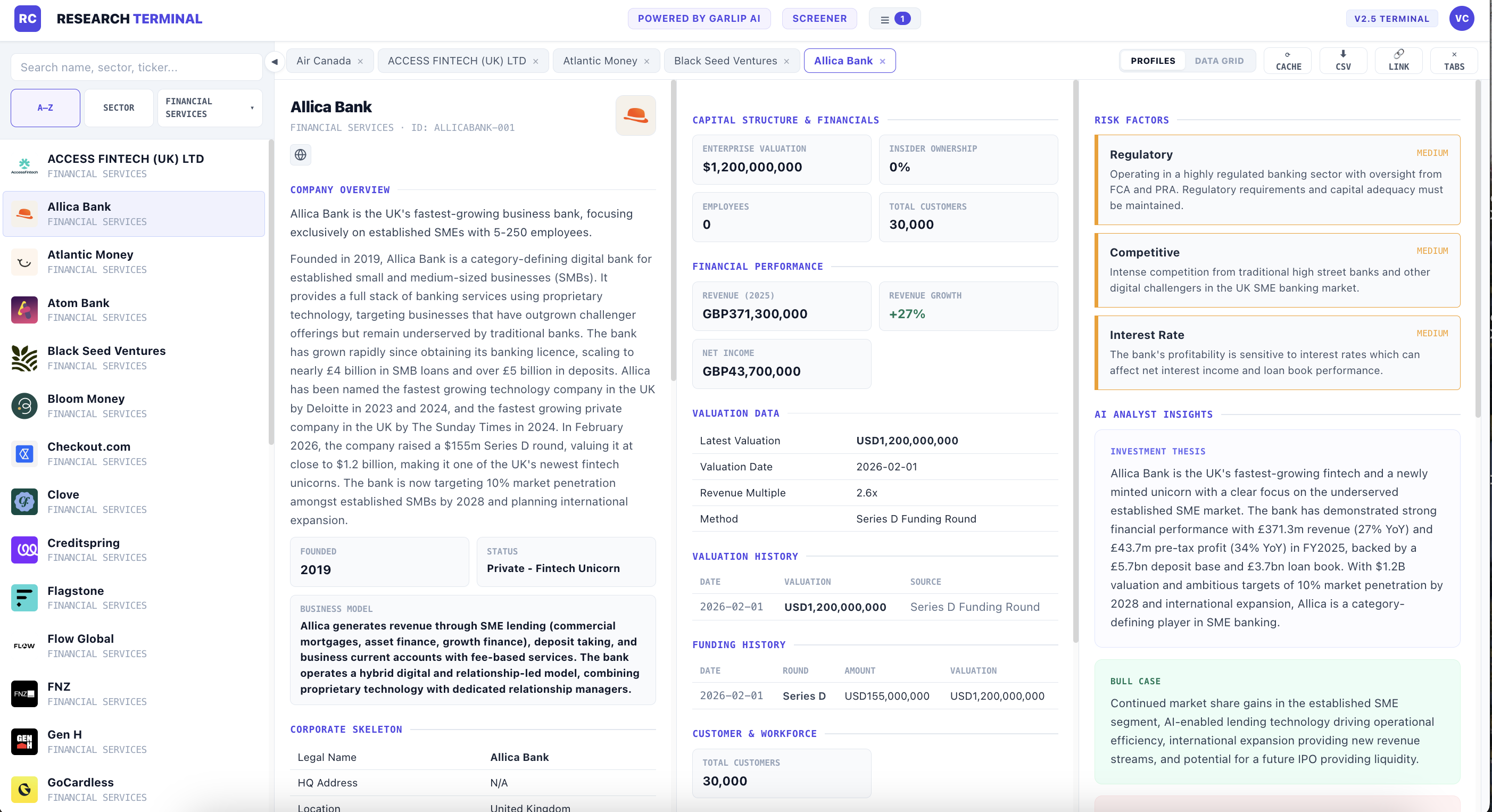Click the RESEARCH TERMINAL title

pyautogui.click(x=129, y=19)
